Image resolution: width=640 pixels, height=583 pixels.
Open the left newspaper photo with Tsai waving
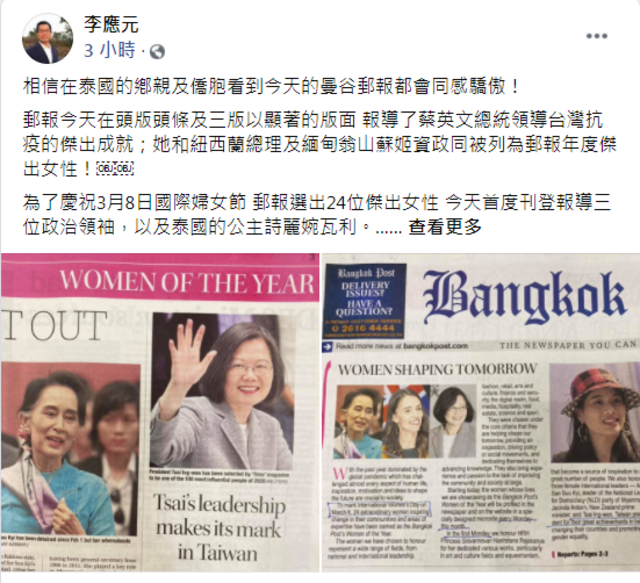pos(160,412)
